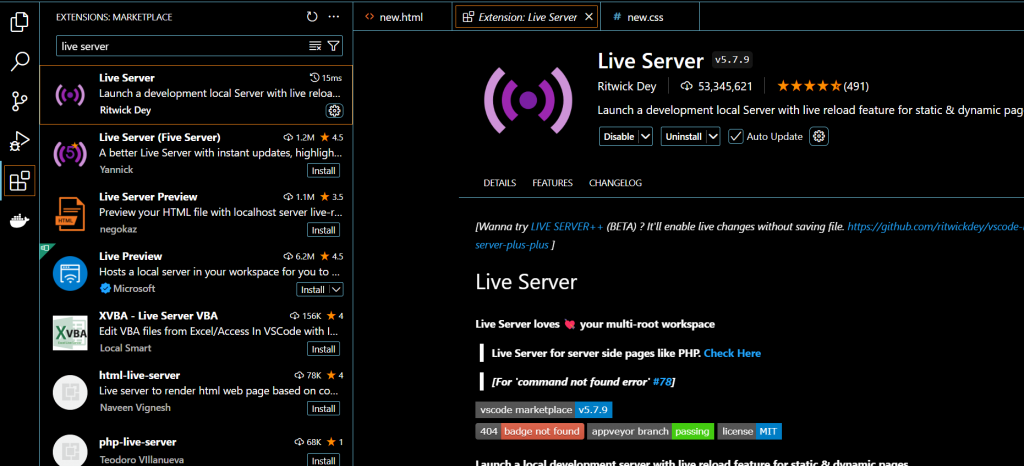1024x466 pixels.
Task: Open the #78 issue link
Action: tap(662, 381)
